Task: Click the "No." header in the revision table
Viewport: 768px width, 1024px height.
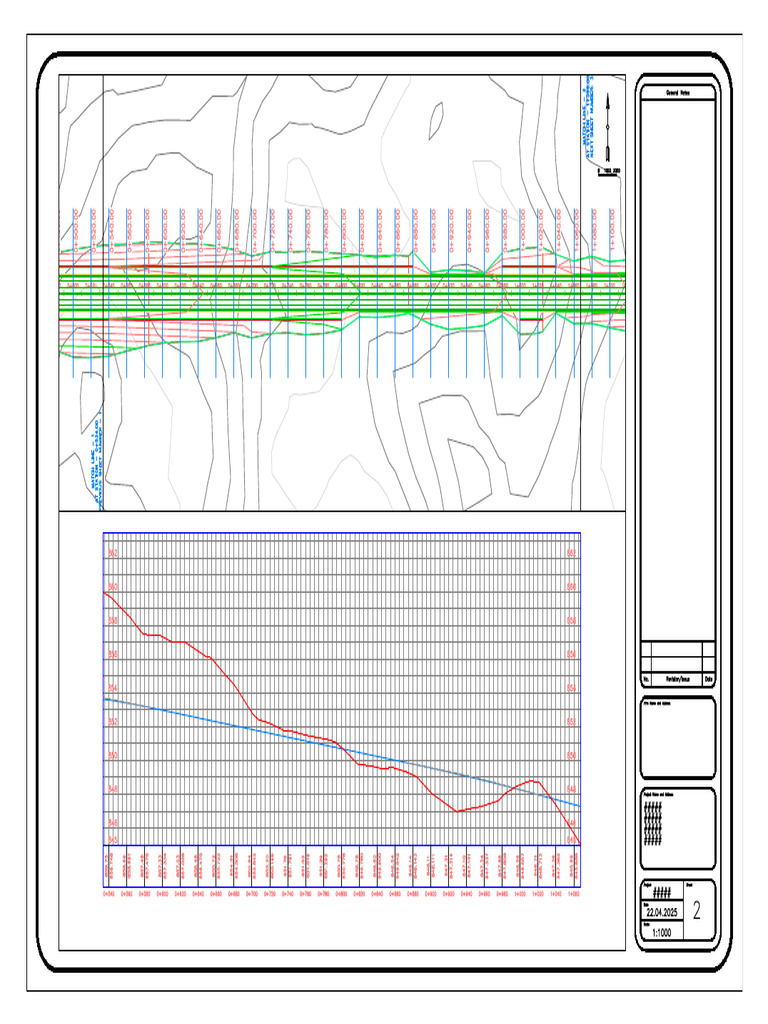Action: (x=647, y=680)
